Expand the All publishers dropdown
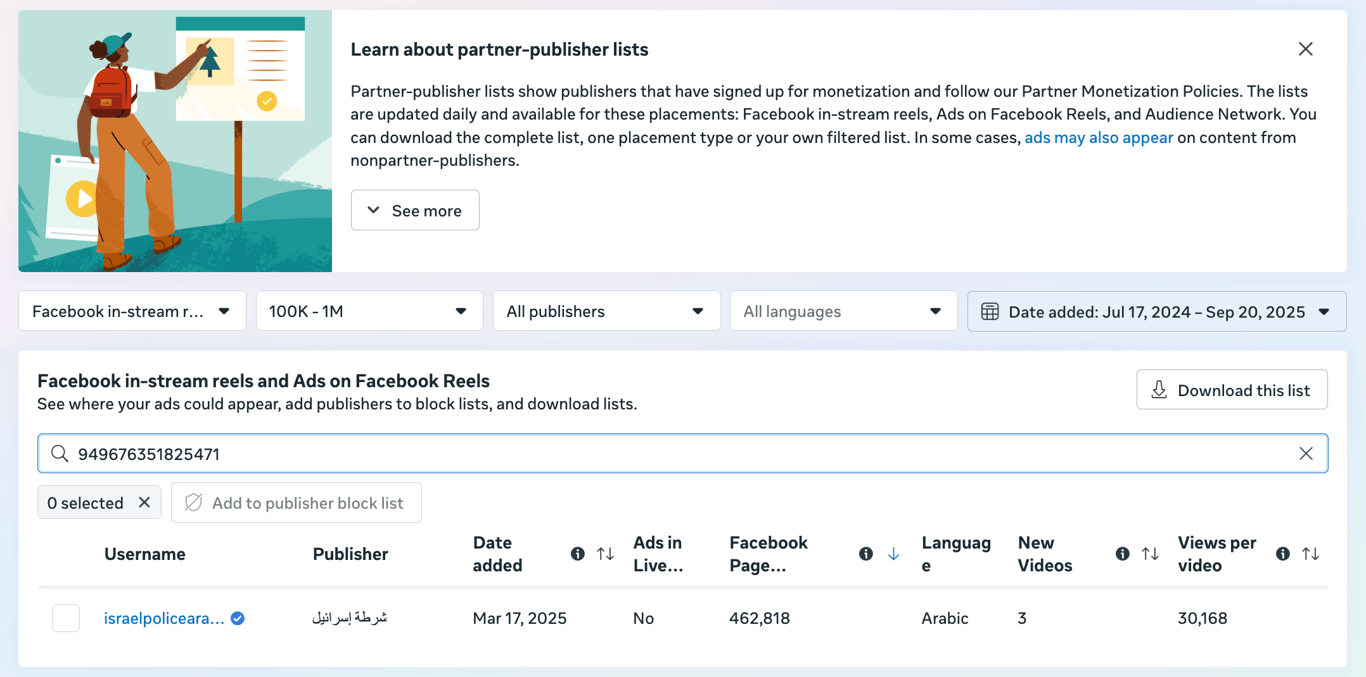Image resolution: width=1366 pixels, height=677 pixels. coord(606,312)
